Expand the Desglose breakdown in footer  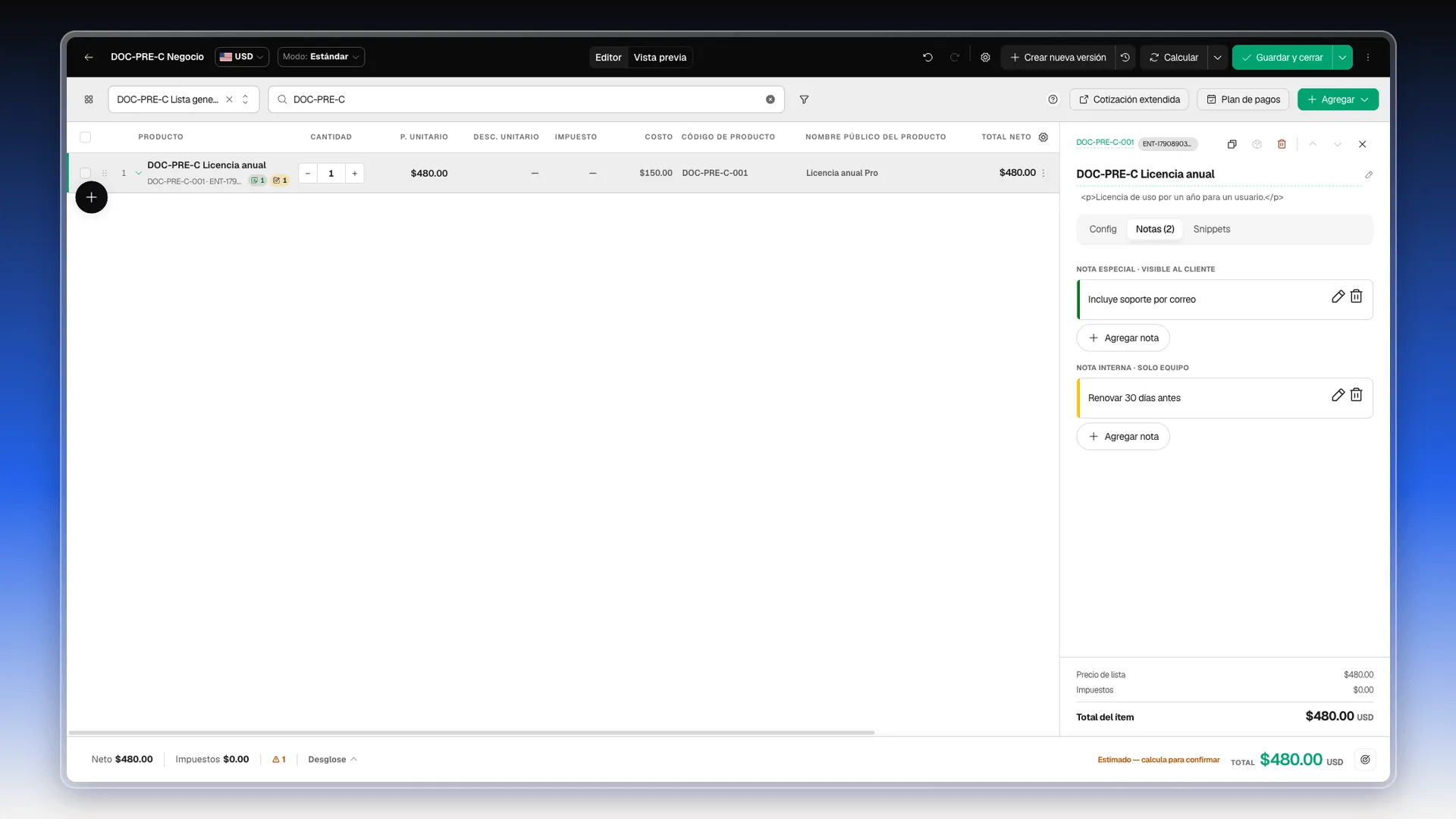coord(332,759)
